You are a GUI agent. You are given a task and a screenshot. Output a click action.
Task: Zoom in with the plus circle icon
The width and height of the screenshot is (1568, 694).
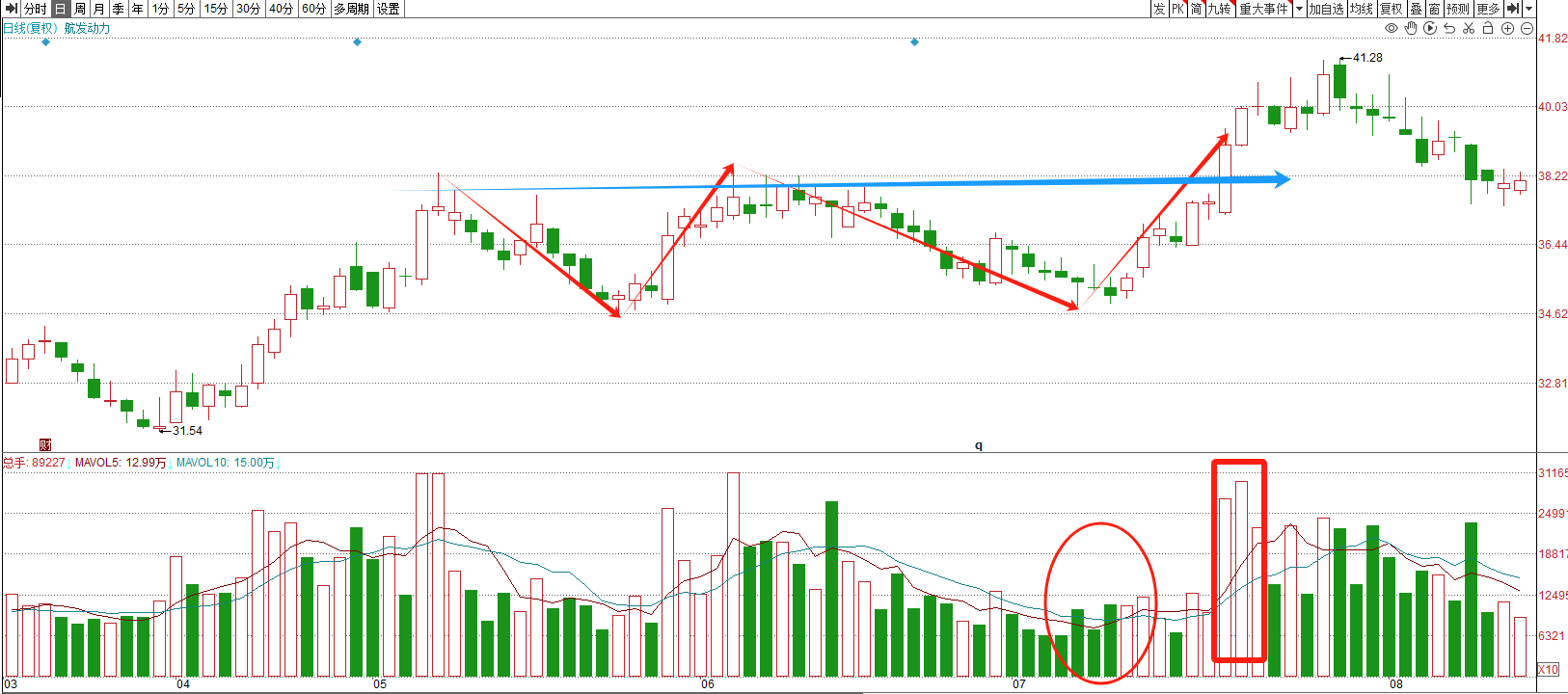[x=1507, y=28]
